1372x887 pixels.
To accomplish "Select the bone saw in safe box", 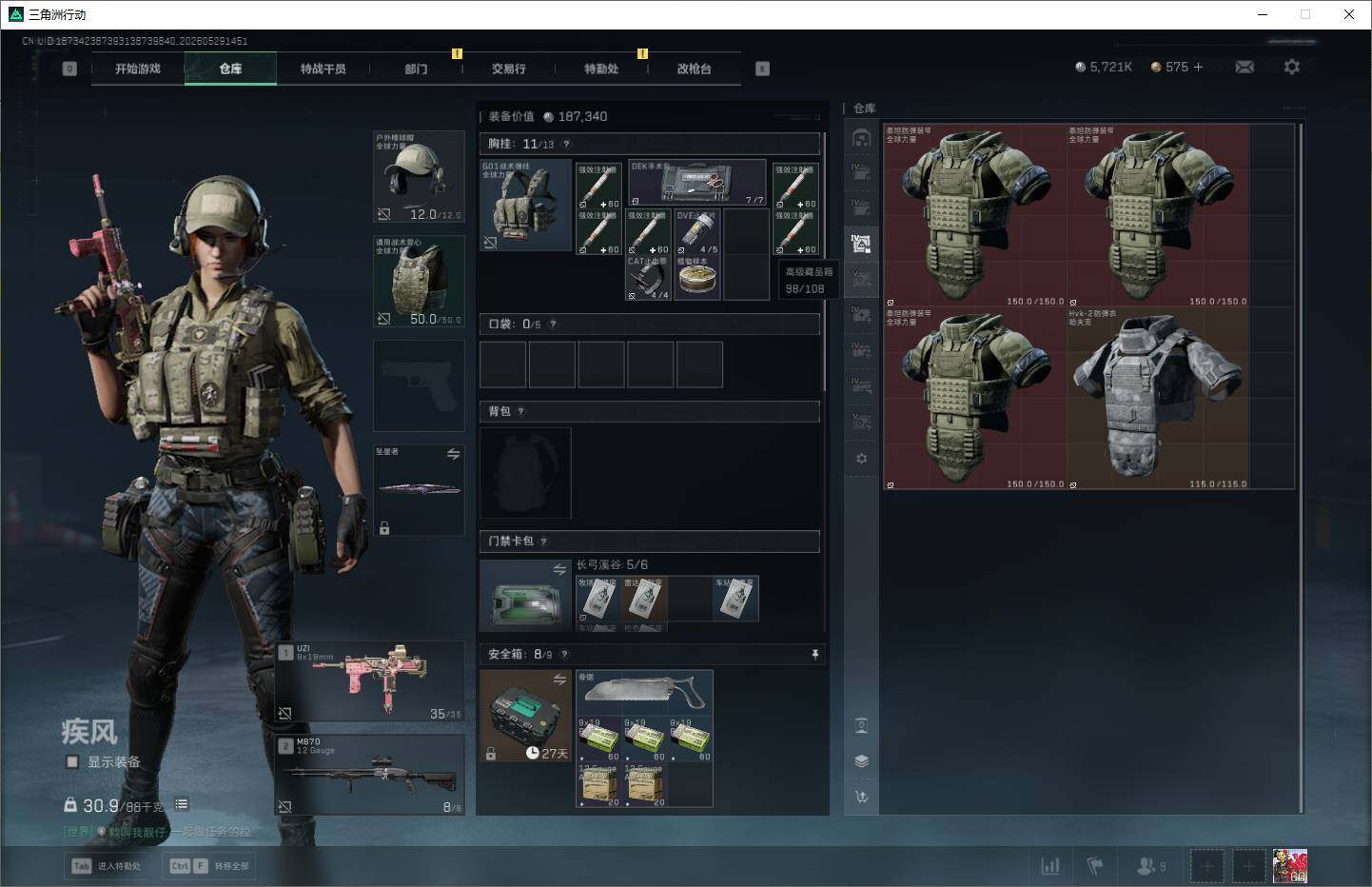I will click(x=644, y=692).
